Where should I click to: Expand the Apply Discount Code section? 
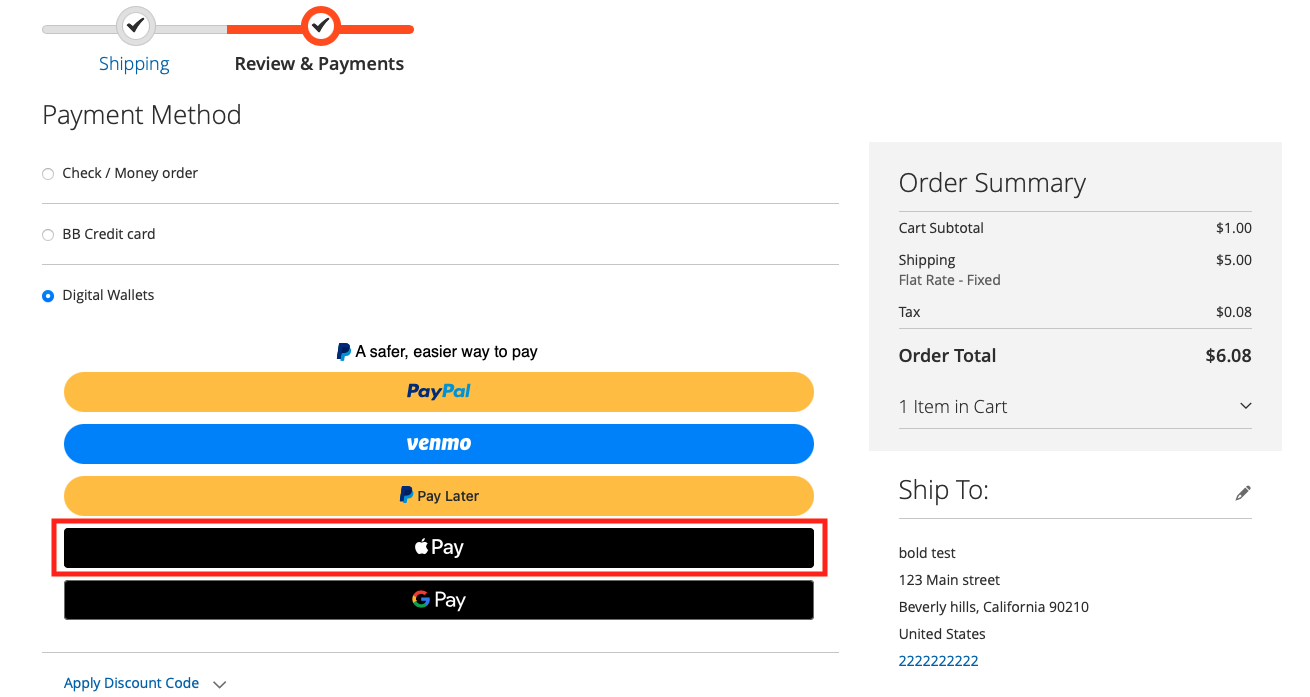pyautogui.click(x=131, y=682)
